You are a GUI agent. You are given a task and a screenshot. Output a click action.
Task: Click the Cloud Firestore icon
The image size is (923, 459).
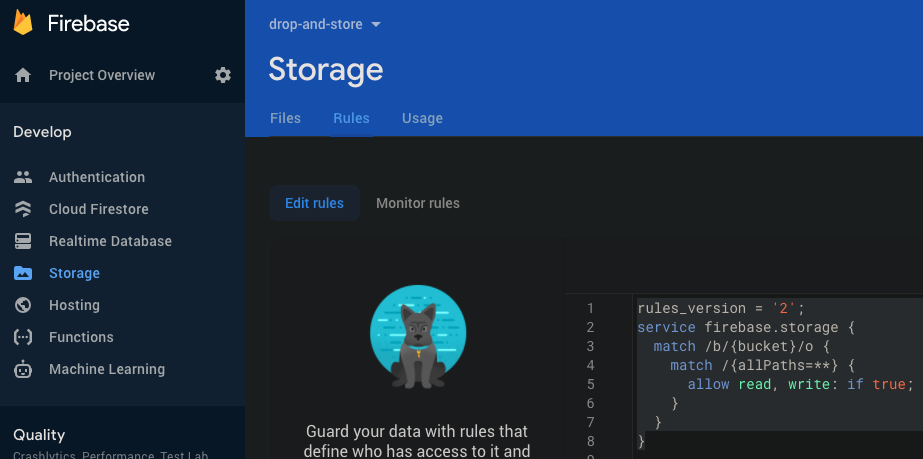(x=23, y=209)
